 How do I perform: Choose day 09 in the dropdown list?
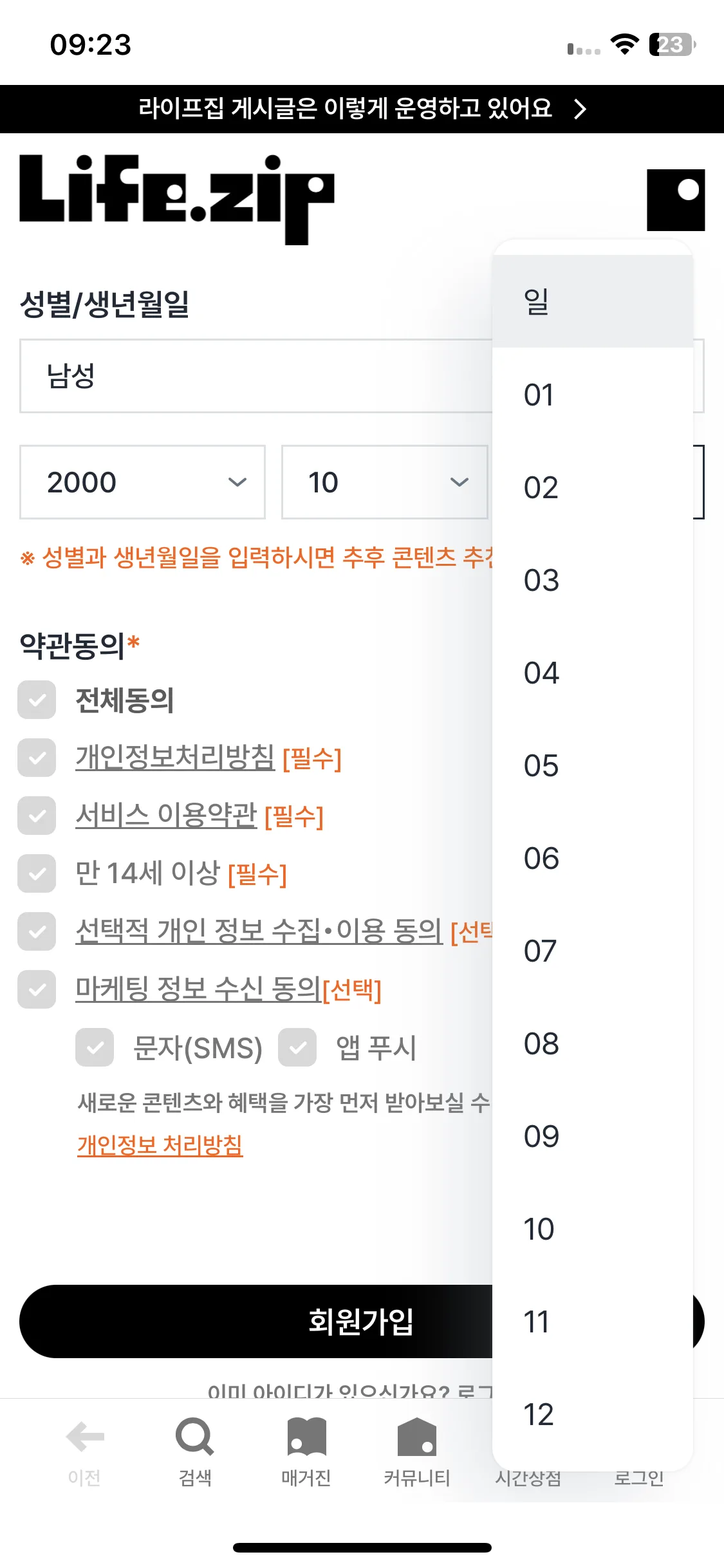point(593,1136)
